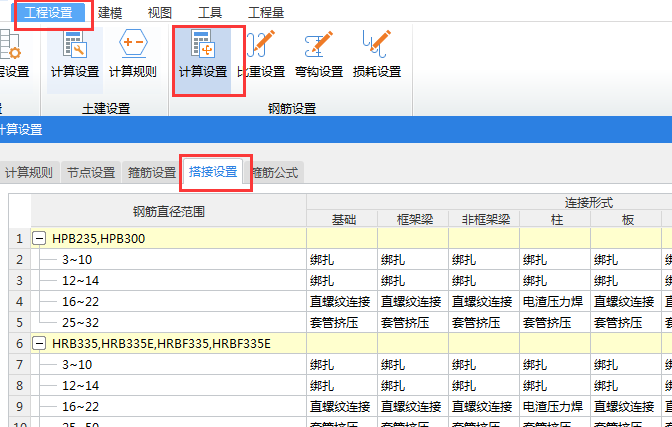Switch to the 箍筋公式 tab
The height and width of the screenshot is (427, 672).
[x=275, y=172]
